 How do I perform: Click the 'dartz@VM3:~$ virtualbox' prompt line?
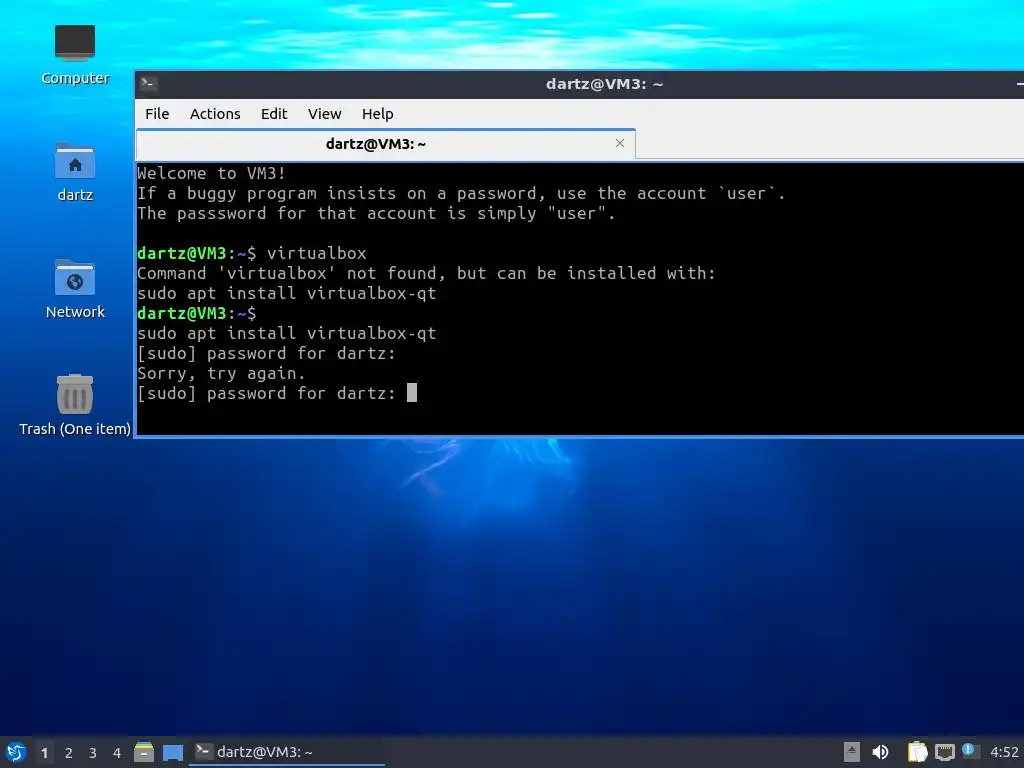tap(251, 253)
